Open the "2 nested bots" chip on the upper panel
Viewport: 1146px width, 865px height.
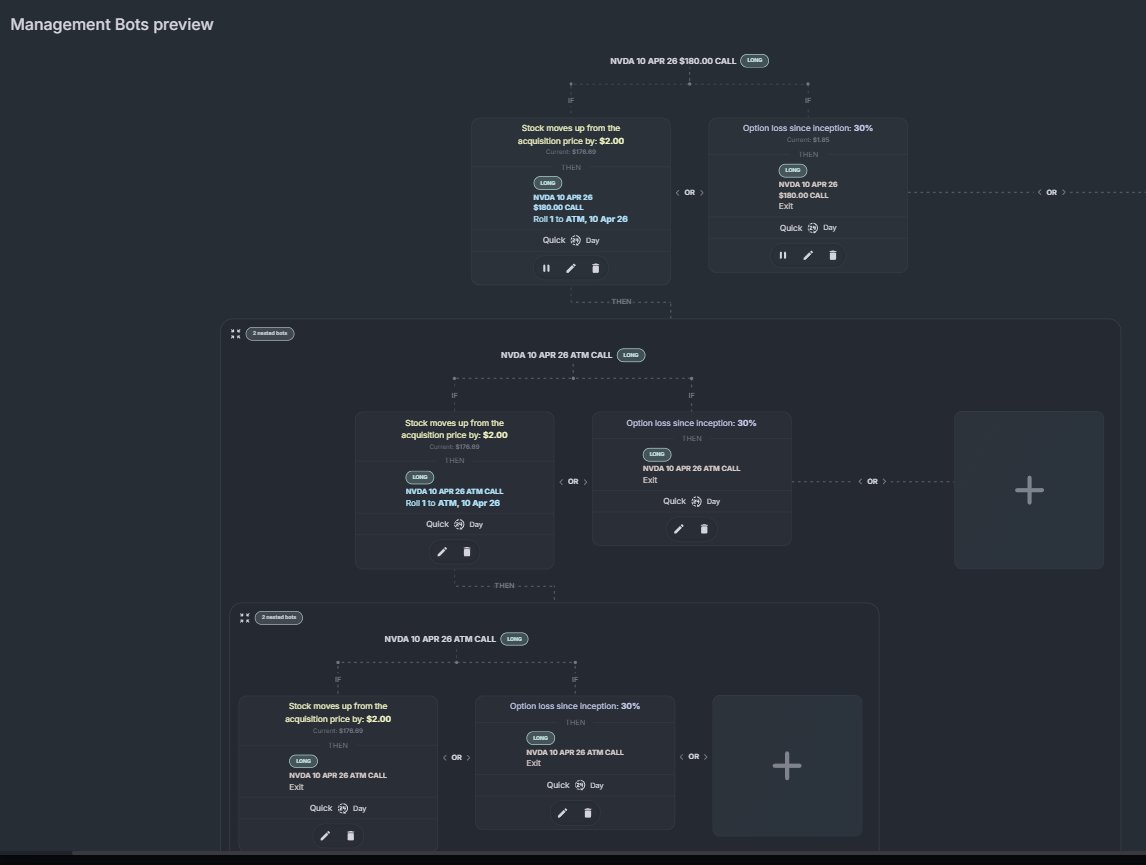coord(268,333)
